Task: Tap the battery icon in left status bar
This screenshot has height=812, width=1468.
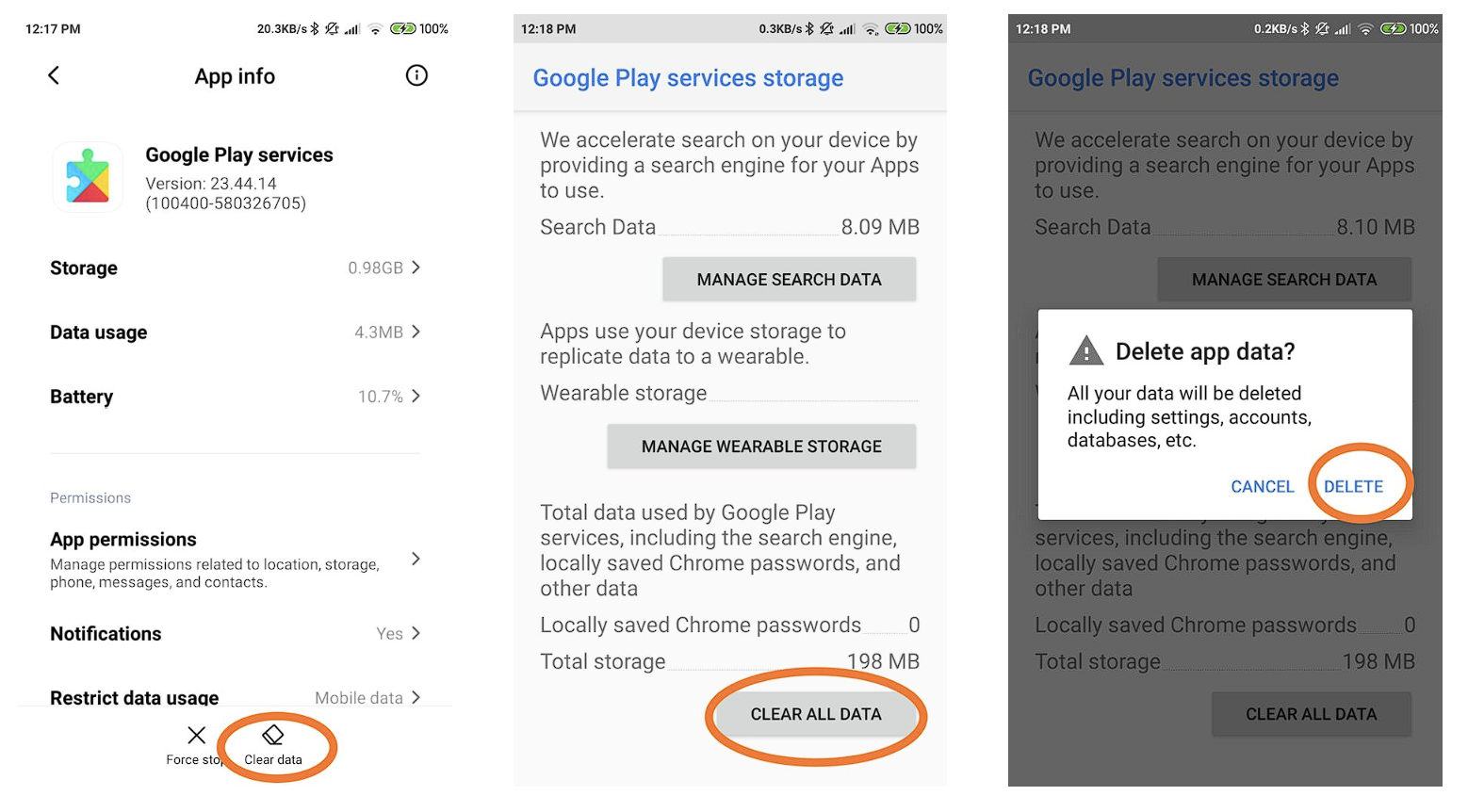Action: pyautogui.click(x=403, y=29)
